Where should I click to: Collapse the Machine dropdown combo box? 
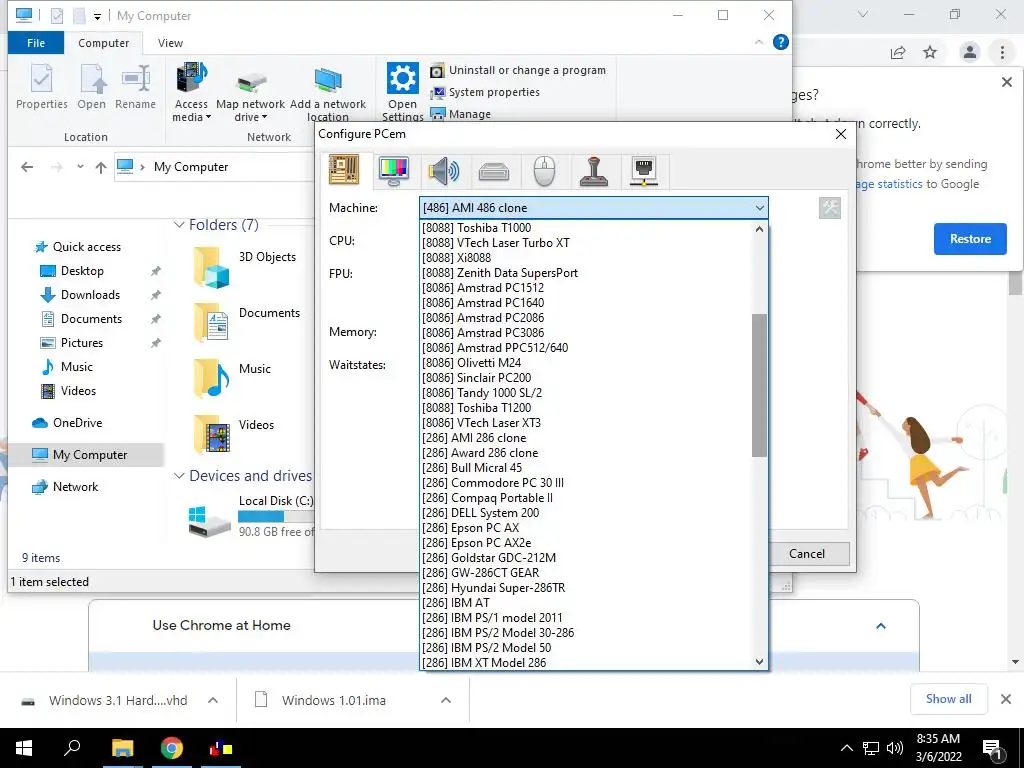tap(760, 208)
